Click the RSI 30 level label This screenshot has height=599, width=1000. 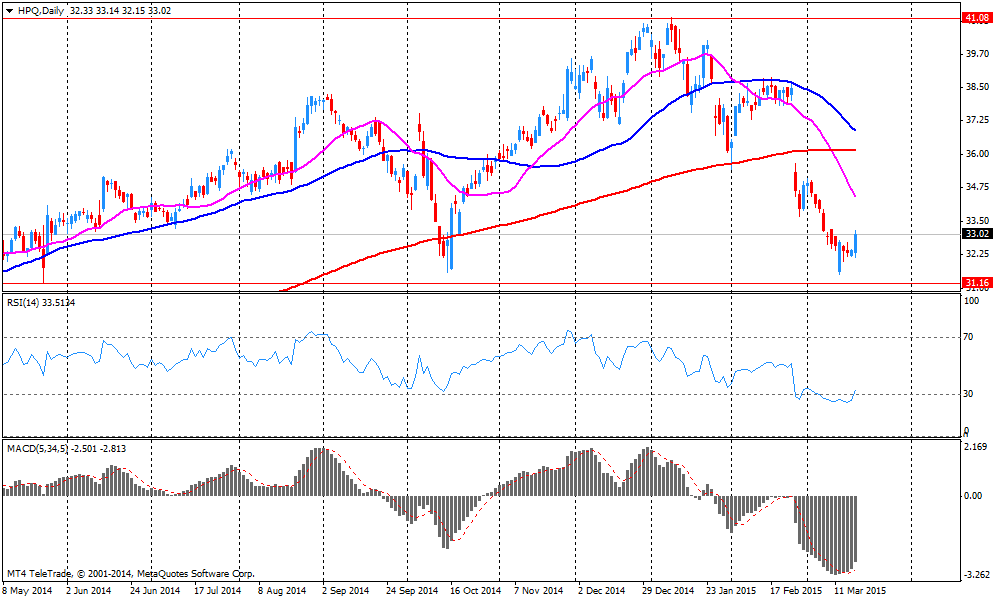(x=967, y=393)
